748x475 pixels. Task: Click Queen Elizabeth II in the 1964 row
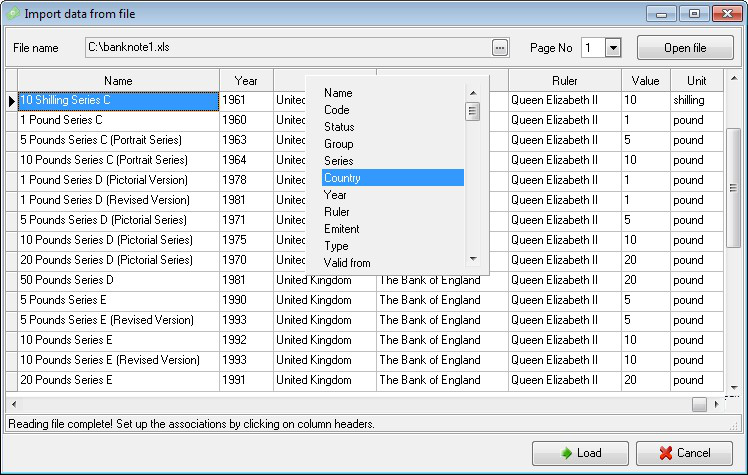pyautogui.click(x=565, y=161)
